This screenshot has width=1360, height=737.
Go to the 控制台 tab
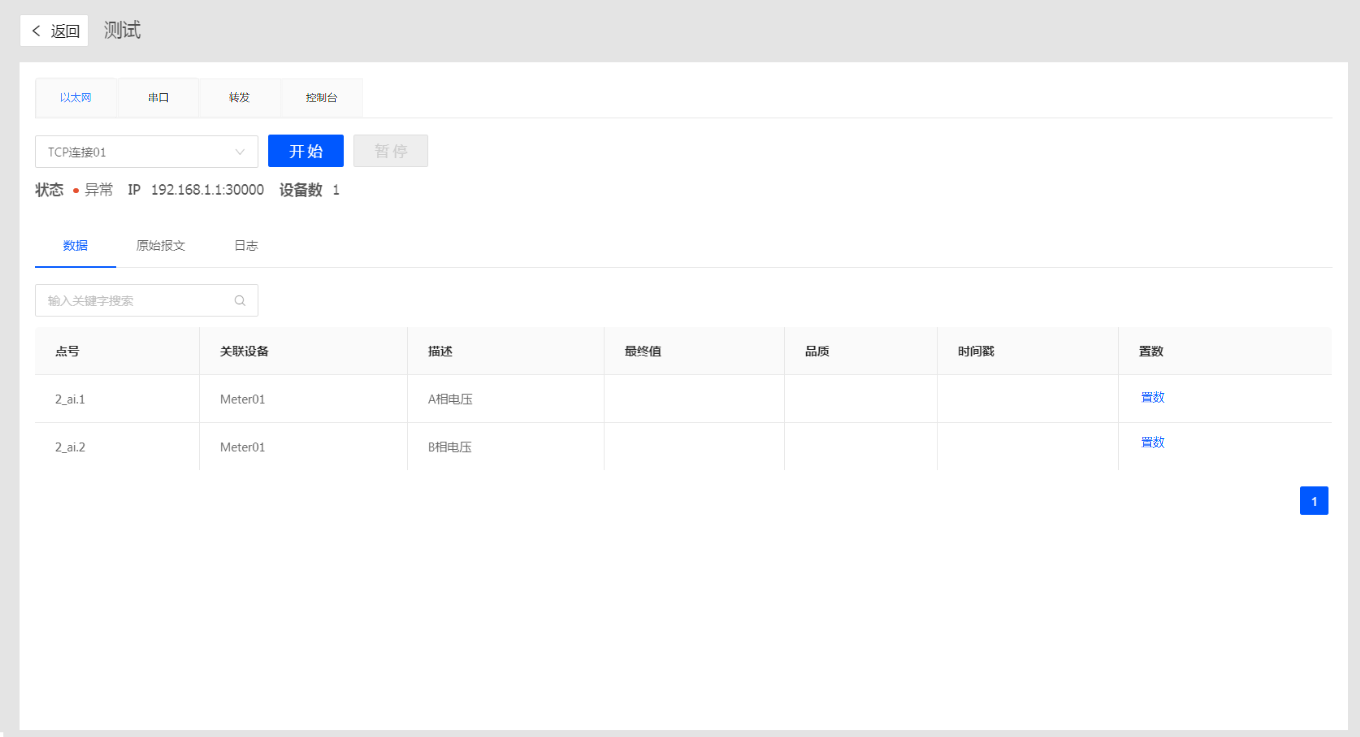click(321, 98)
